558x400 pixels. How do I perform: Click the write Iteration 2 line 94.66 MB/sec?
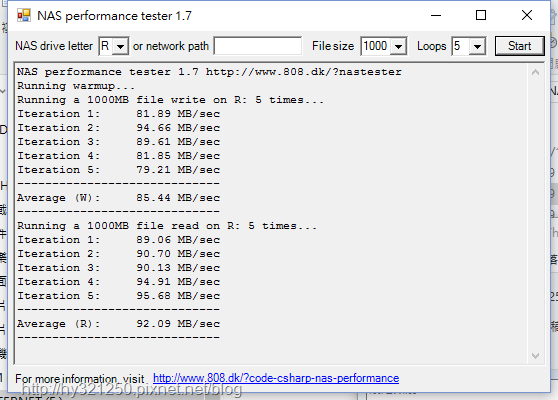(x=119, y=128)
